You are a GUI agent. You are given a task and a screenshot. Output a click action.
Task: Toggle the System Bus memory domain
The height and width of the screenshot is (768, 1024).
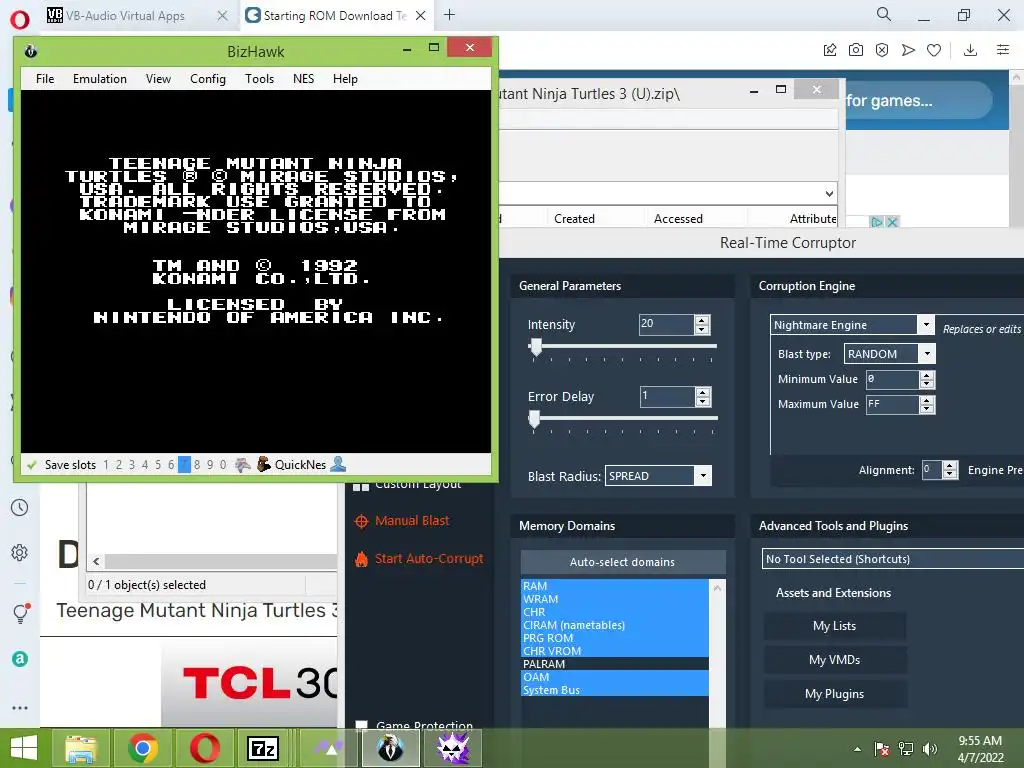click(x=615, y=690)
